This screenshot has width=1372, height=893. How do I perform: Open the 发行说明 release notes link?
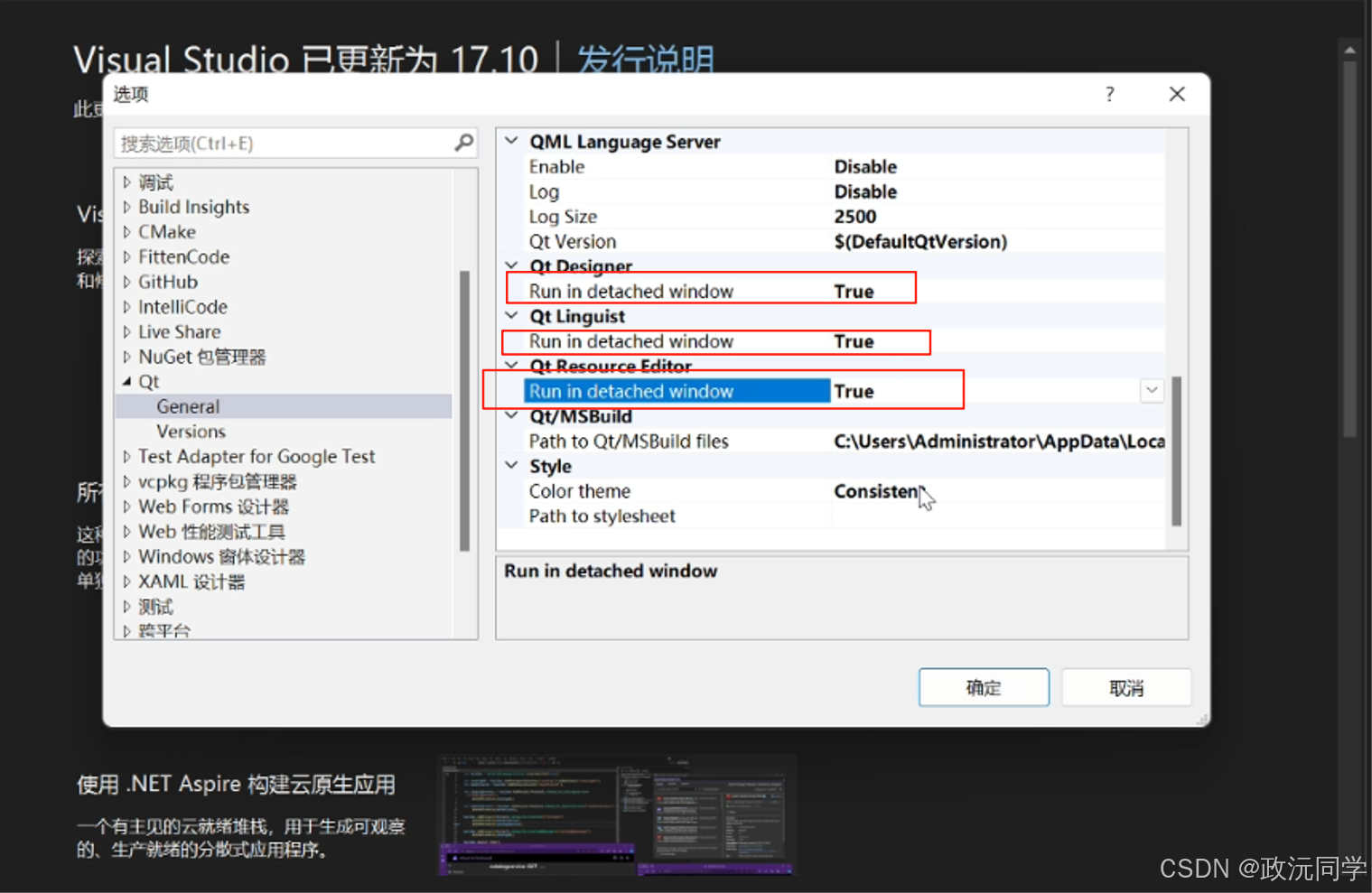point(645,60)
